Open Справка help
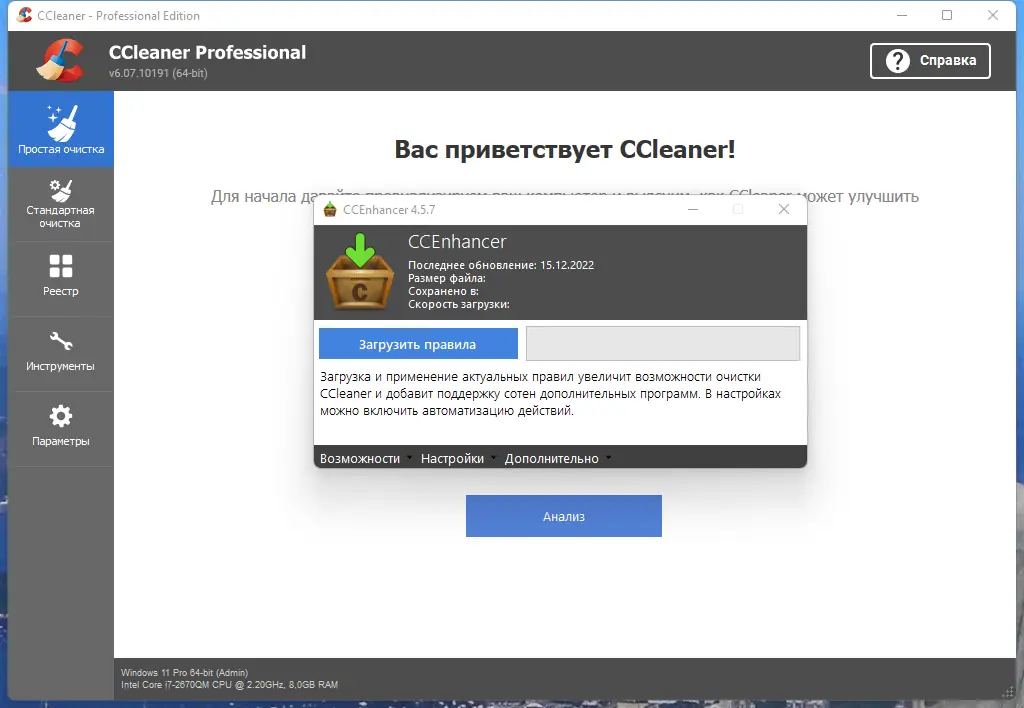Viewport: 1024px width, 708px height. (930, 60)
